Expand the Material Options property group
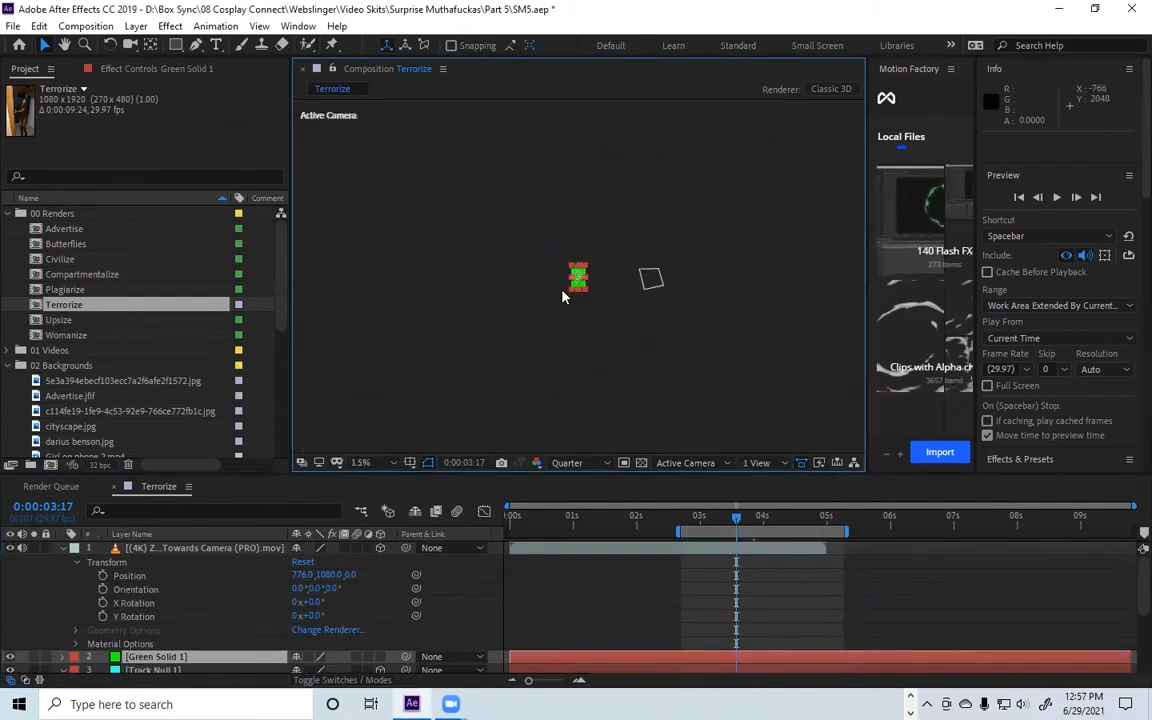This screenshot has width=1152, height=720. tap(76, 644)
